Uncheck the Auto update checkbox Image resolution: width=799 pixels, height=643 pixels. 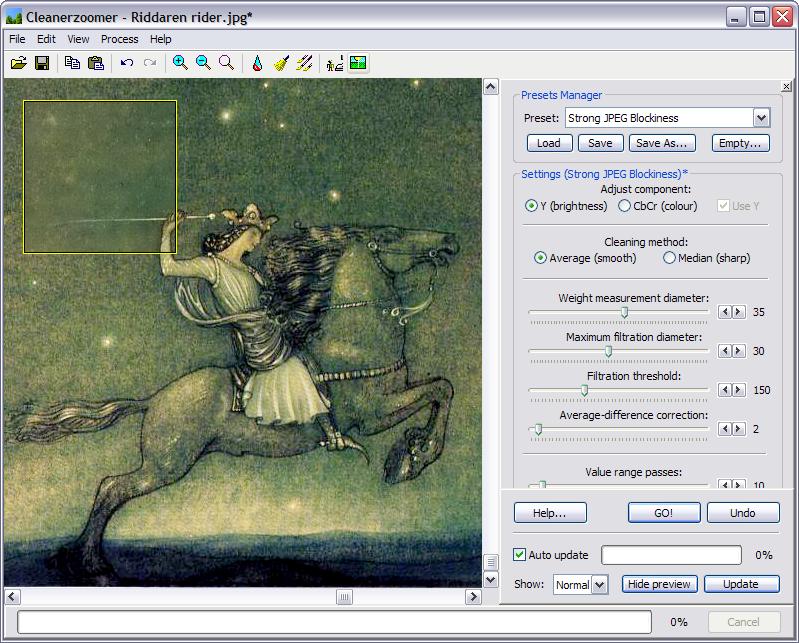[520, 555]
